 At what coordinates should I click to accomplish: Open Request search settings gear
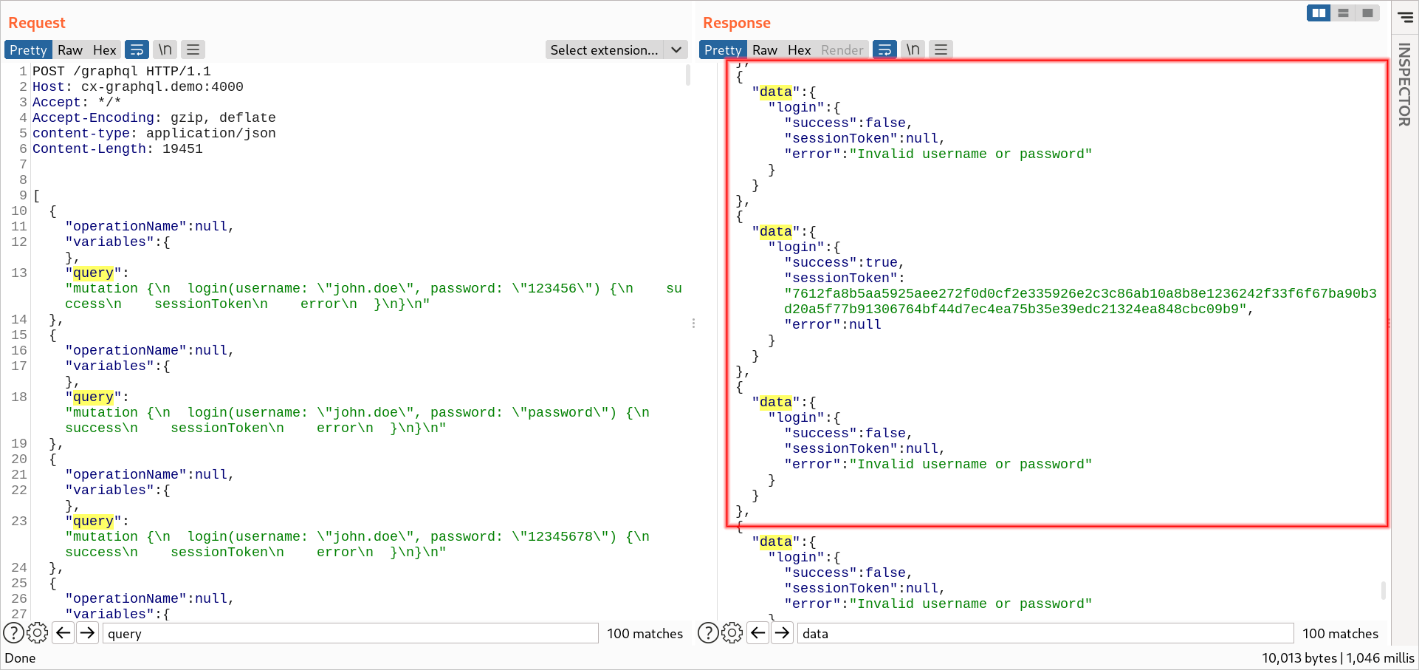pyautogui.click(x=37, y=633)
